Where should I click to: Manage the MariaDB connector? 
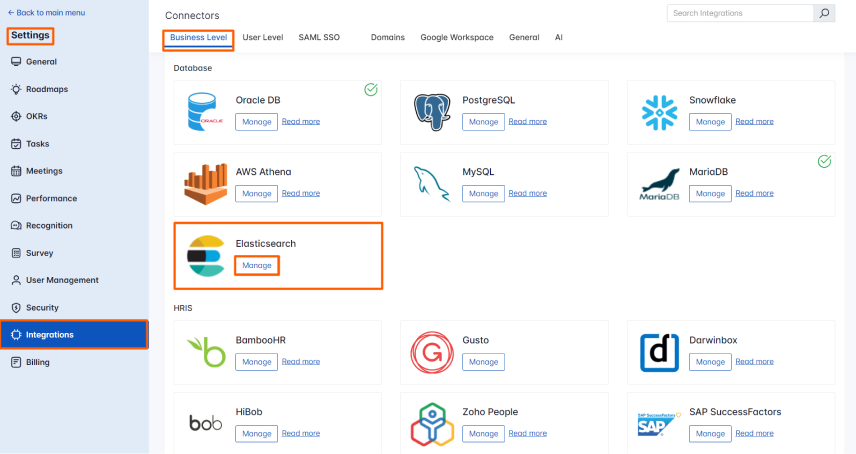click(710, 194)
